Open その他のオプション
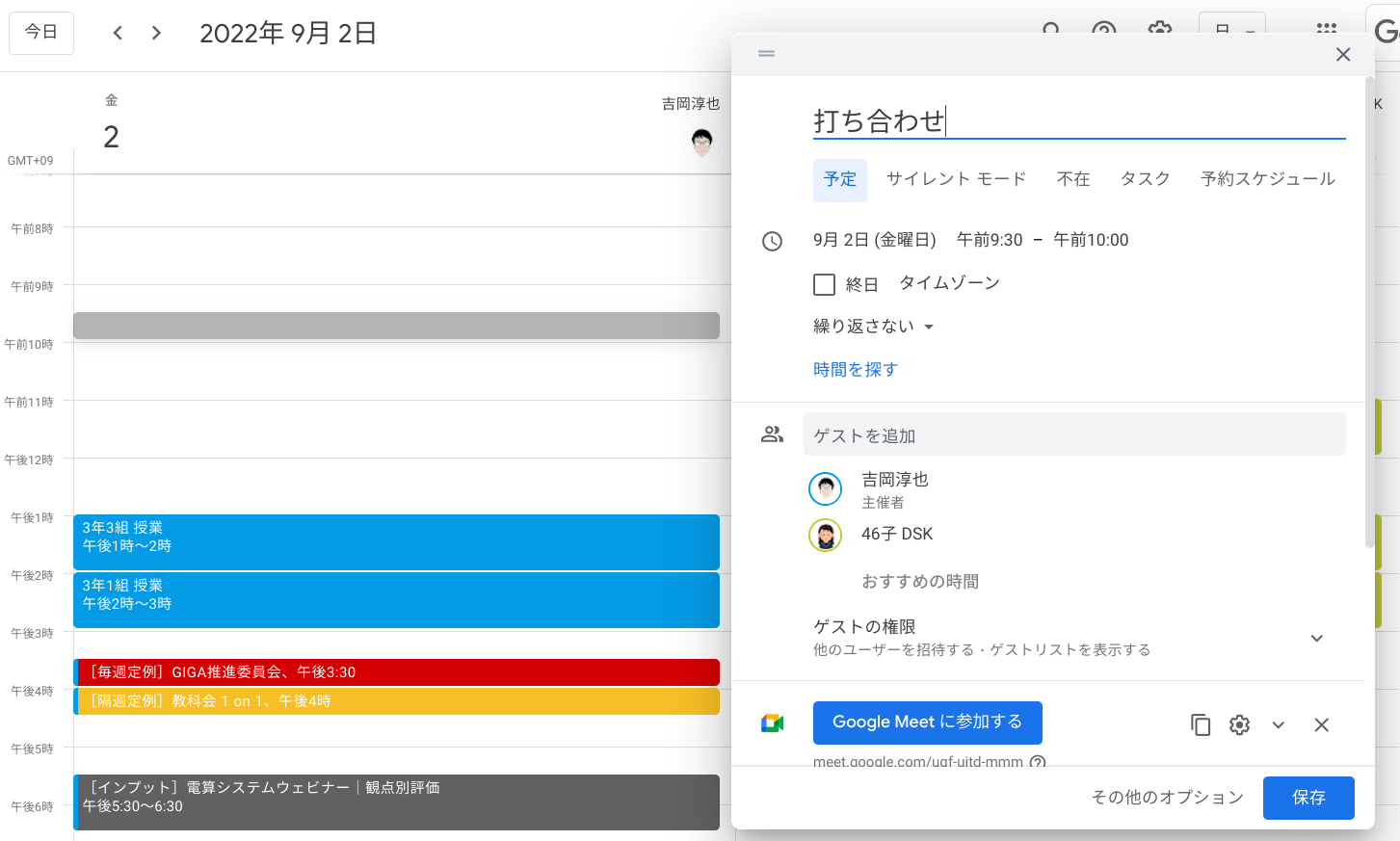Viewport: 1400px width, 841px height. click(1168, 798)
